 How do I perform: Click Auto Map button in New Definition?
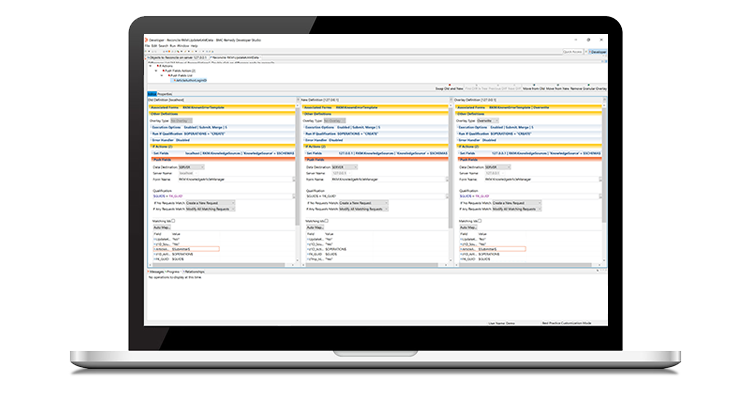315,228
